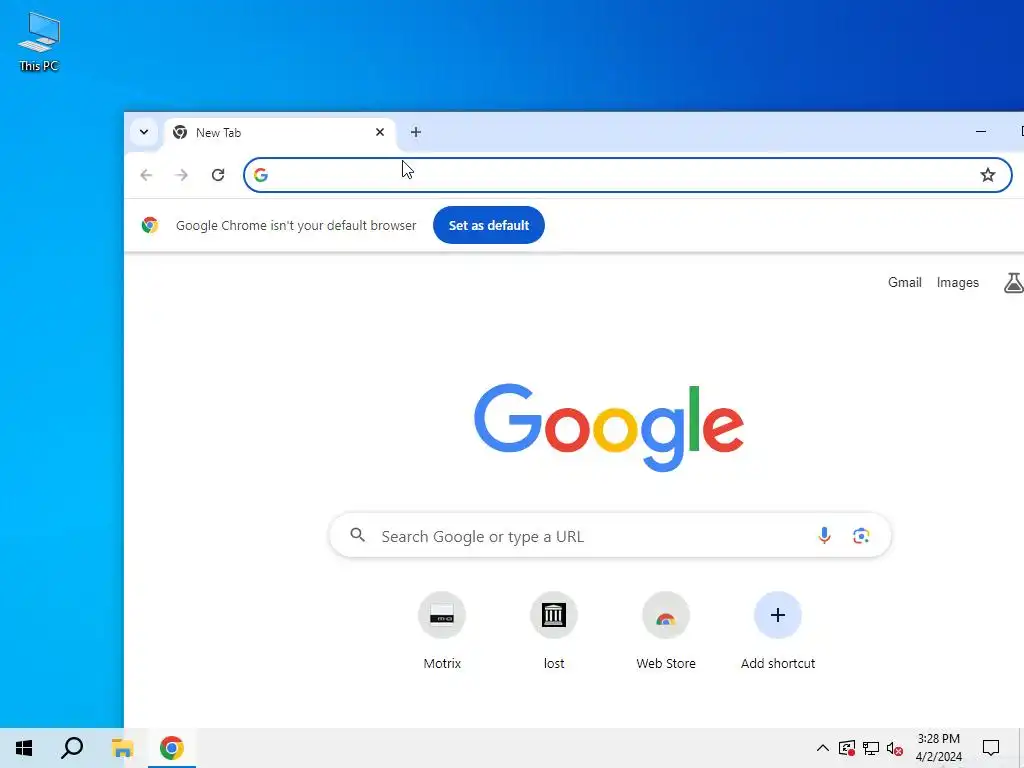Click the Set as default button
The image size is (1024, 768).
point(488,225)
